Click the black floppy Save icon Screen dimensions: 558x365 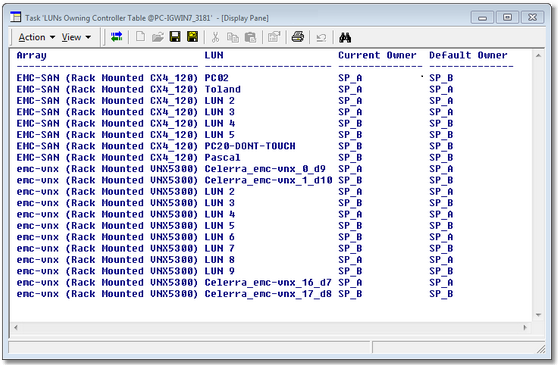click(x=175, y=37)
